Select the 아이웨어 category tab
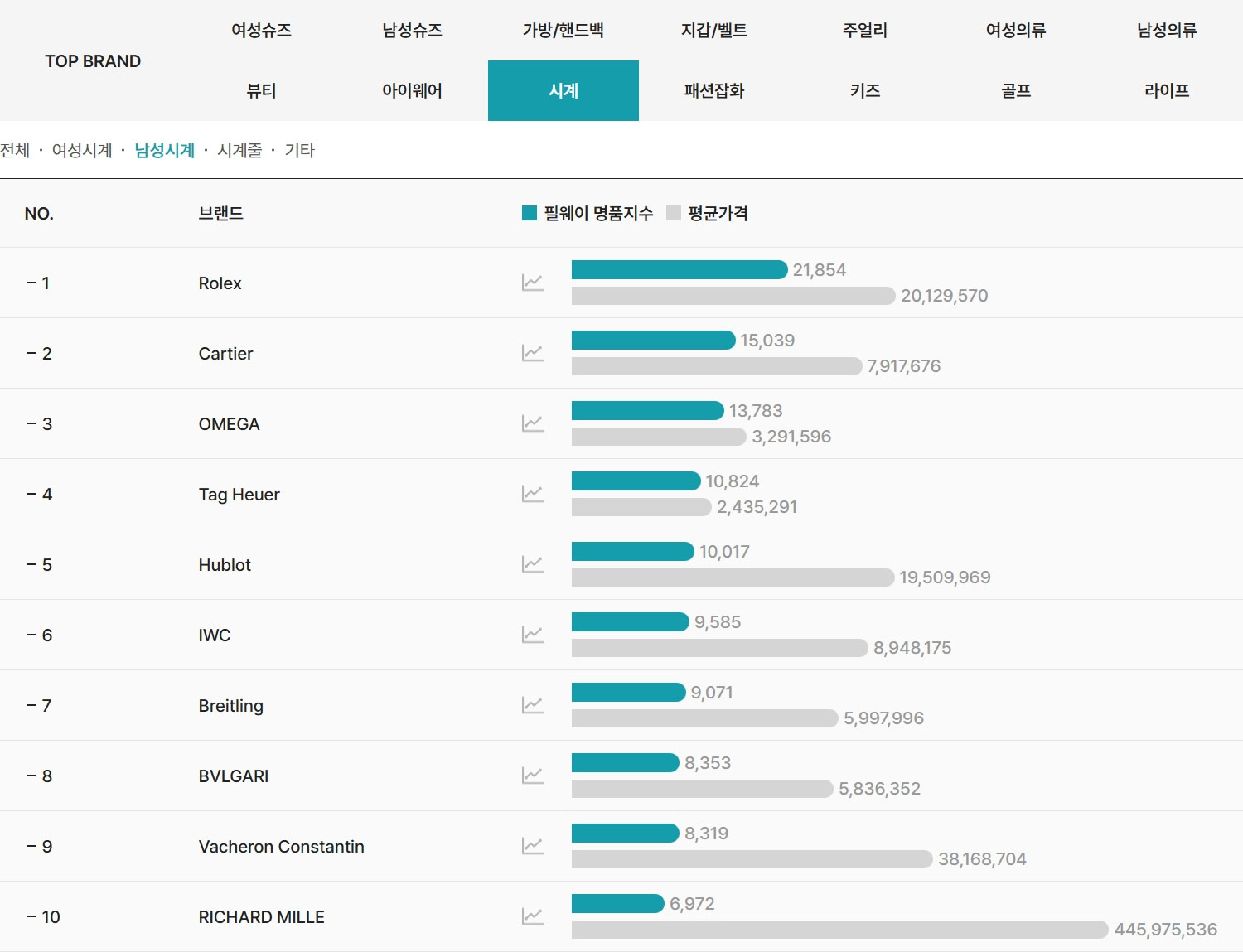The width and height of the screenshot is (1243, 952). 412,91
